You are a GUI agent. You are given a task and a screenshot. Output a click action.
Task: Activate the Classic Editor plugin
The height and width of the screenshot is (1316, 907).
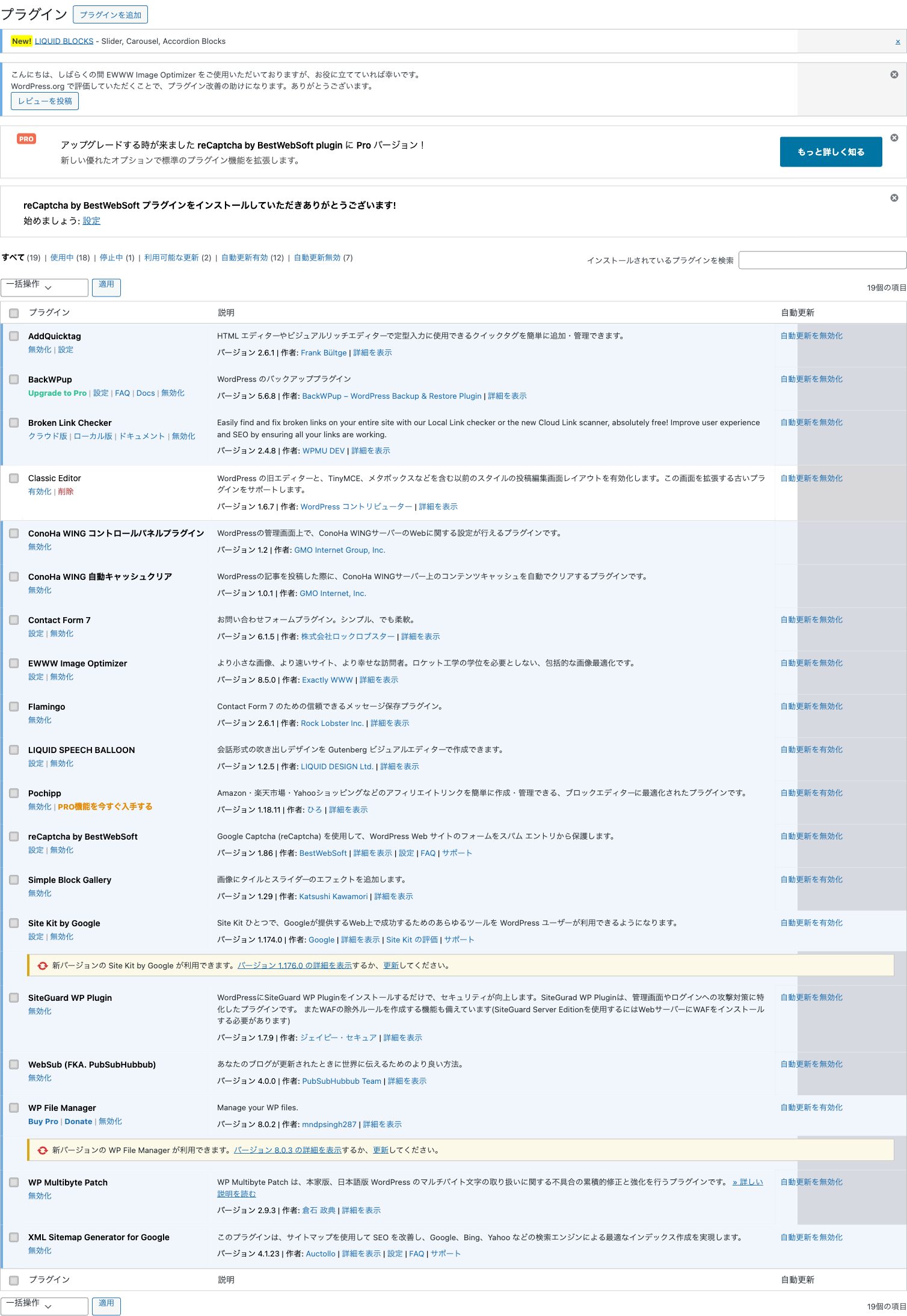click(40, 491)
